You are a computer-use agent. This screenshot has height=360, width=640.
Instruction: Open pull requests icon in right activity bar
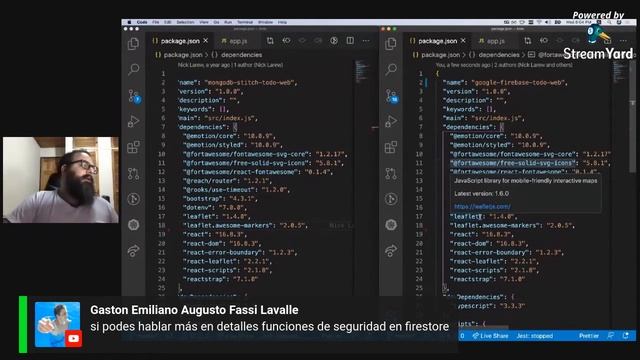391,173
